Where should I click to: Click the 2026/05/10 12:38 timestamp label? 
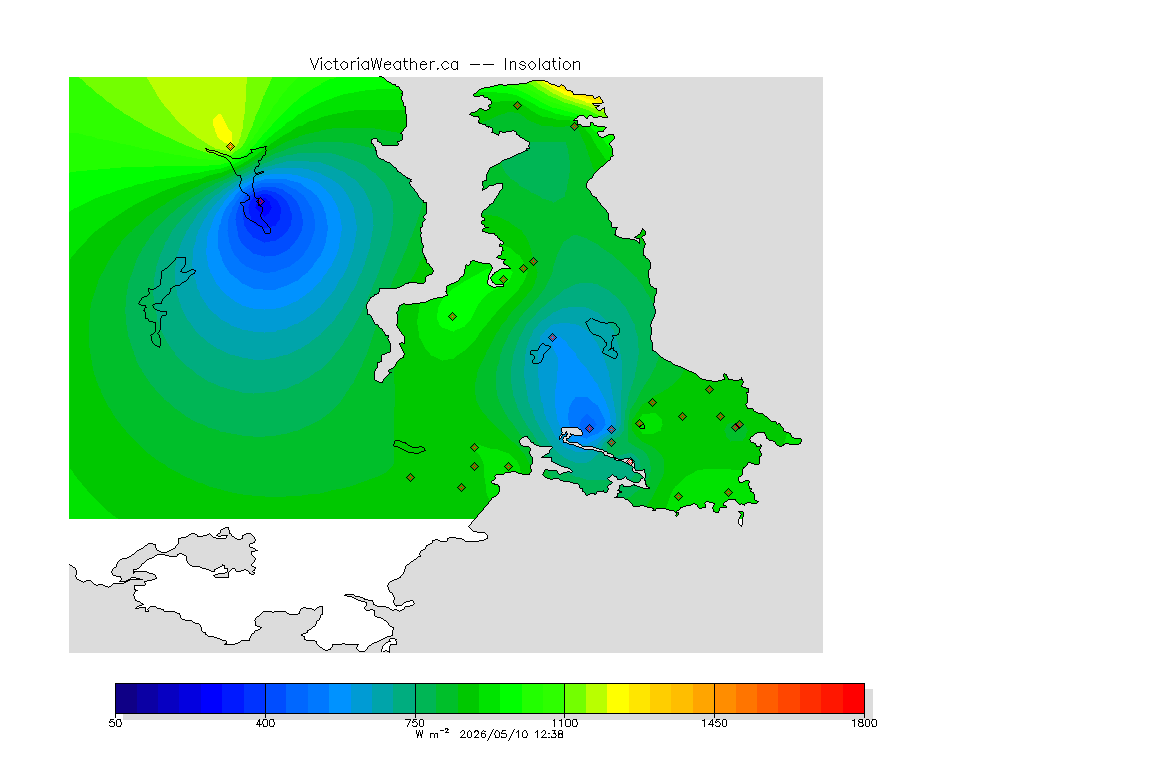point(511,734)
